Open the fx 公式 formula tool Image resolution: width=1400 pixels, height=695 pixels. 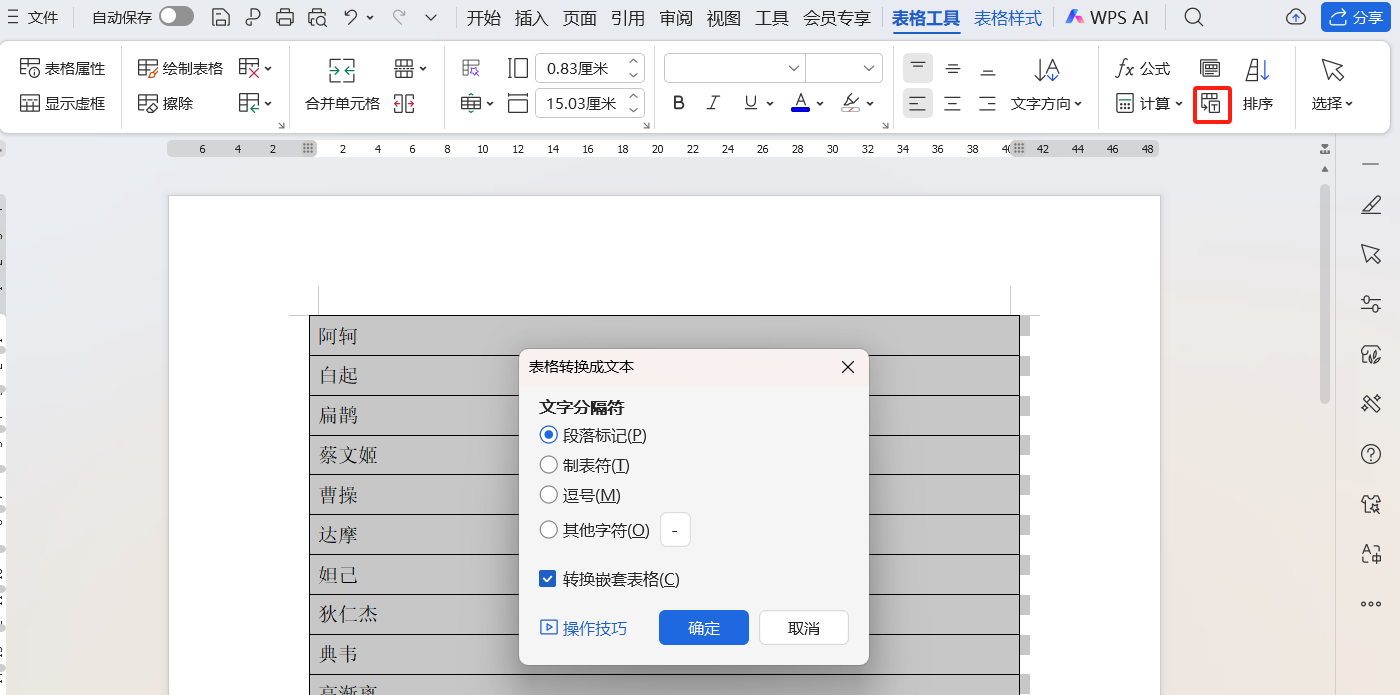(x=1142, y=67)
